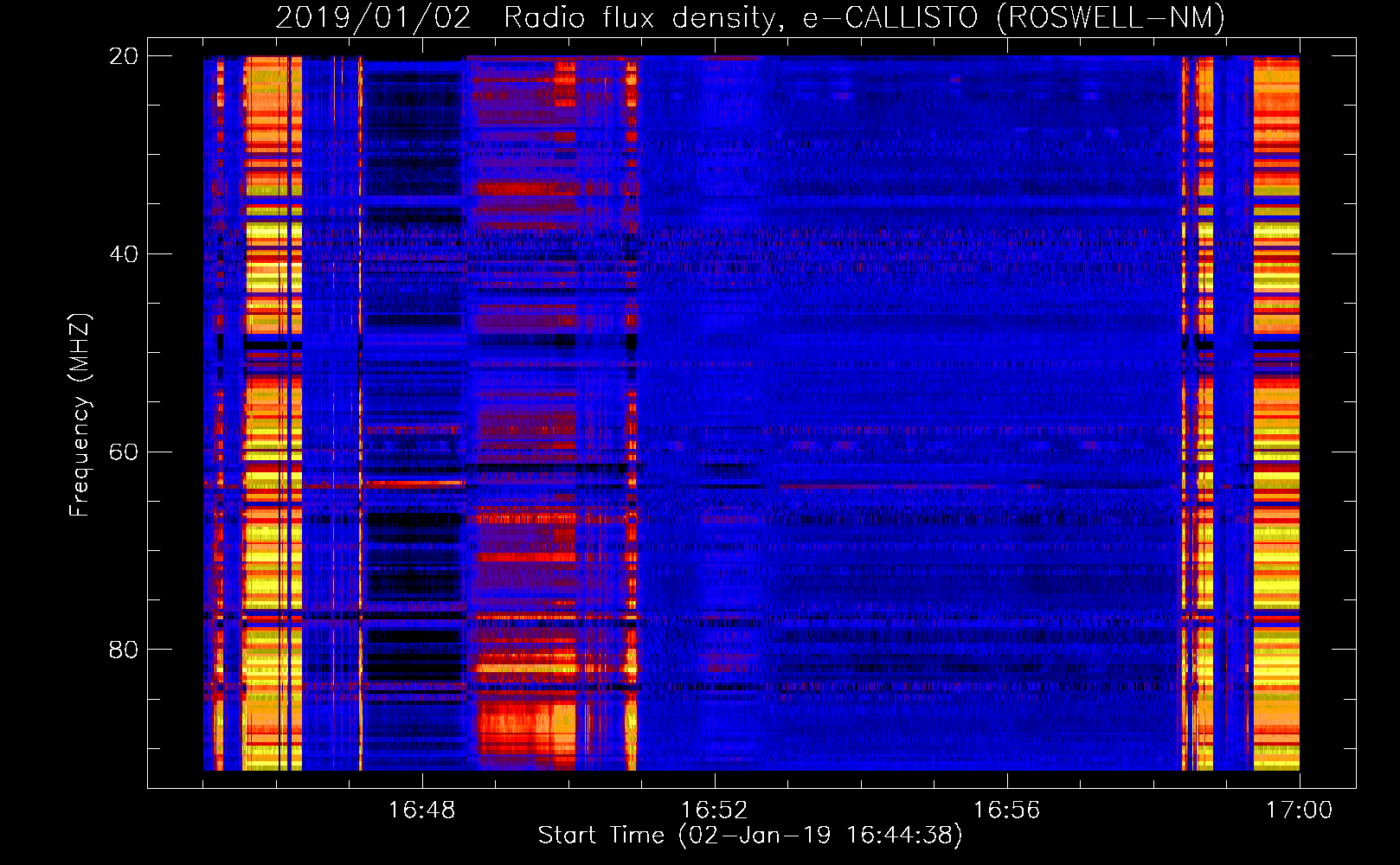Click the 80 frequency tick label
The image size is (1400, 865).
coord(123,650)
